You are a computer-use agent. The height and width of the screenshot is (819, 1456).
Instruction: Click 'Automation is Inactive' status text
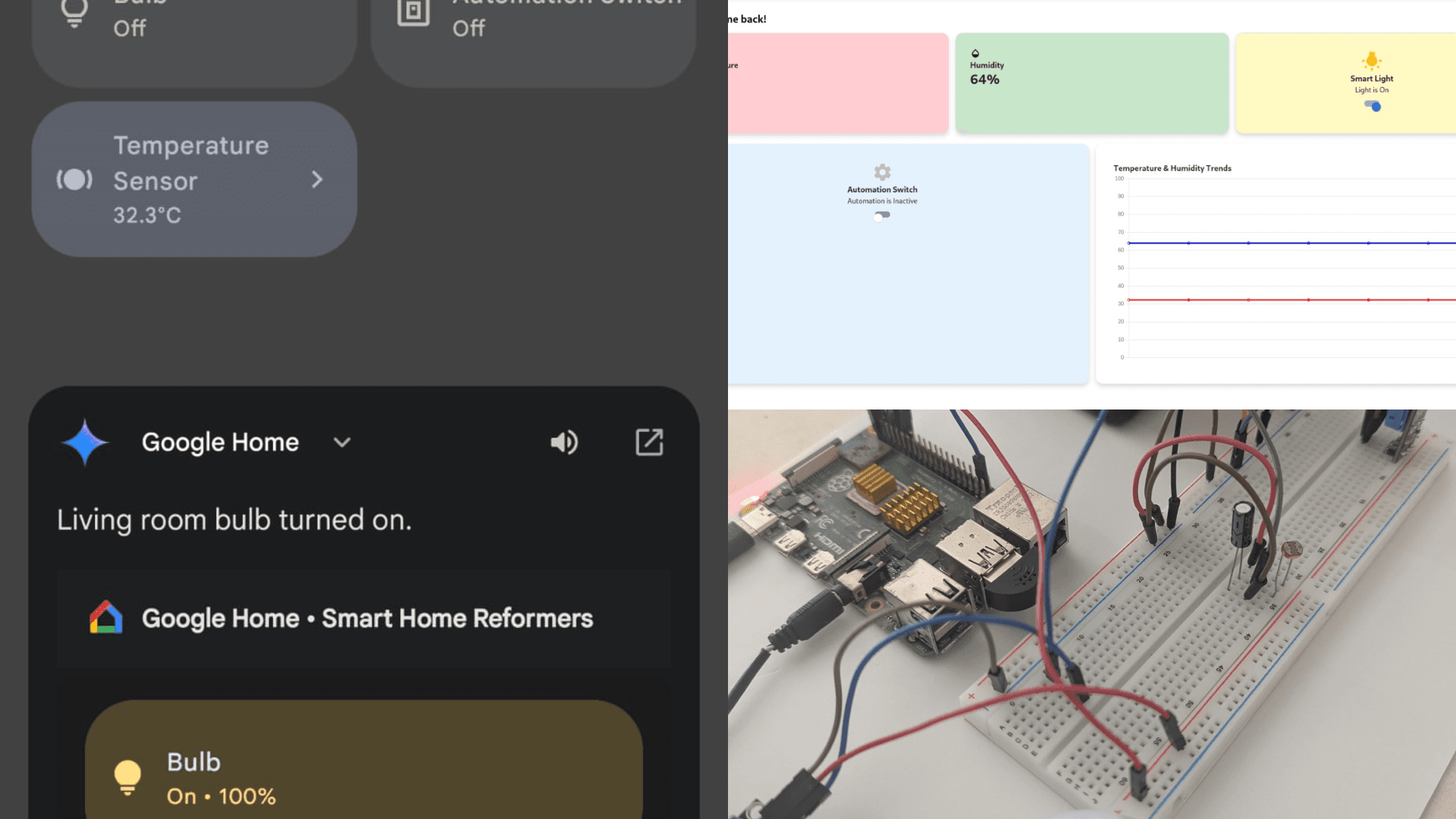882,201
